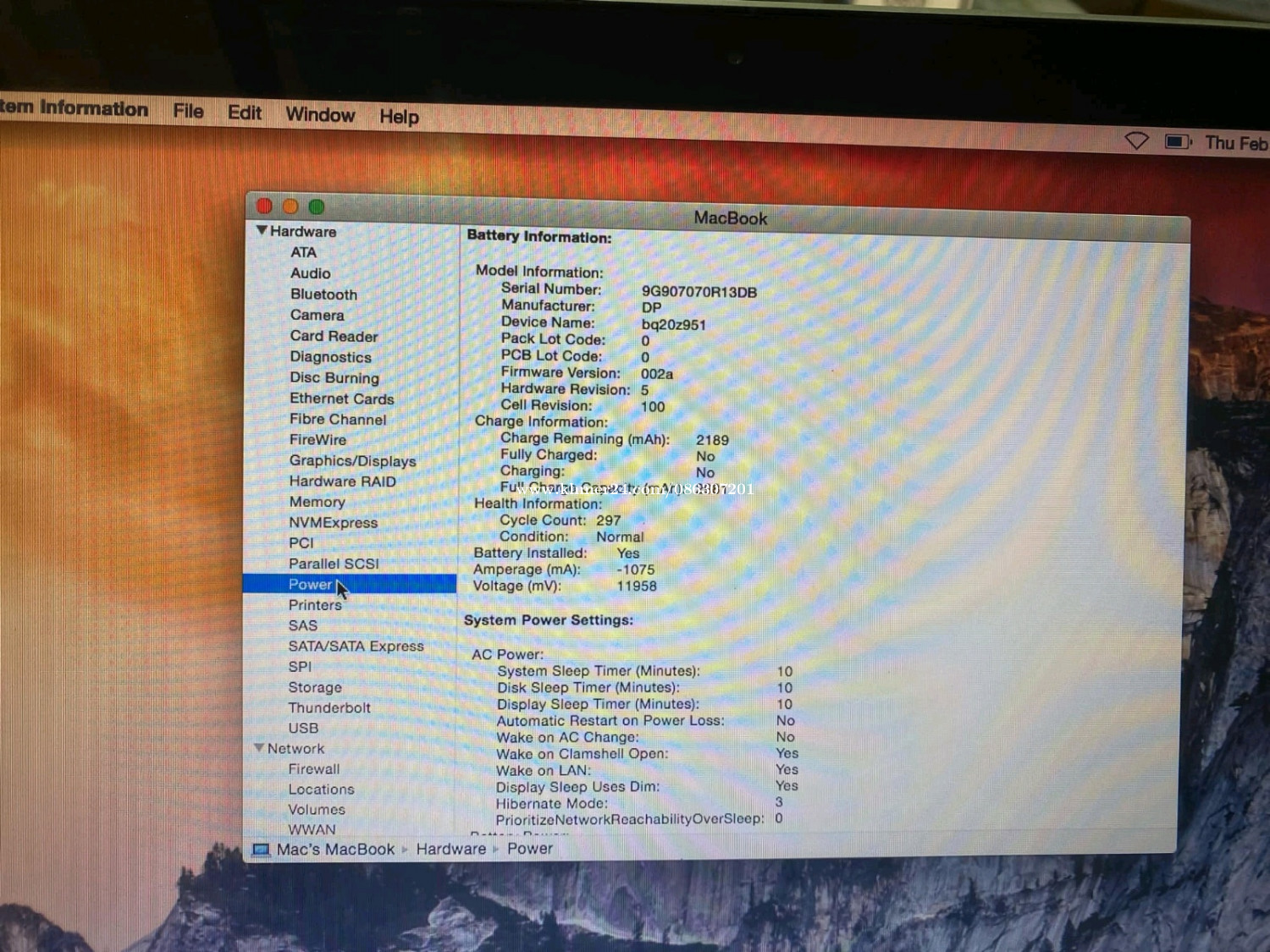This screenshot has width=1270, height=952.
Task: Collapse the Hardware disclosure triangle
Action: click(261, 230)
